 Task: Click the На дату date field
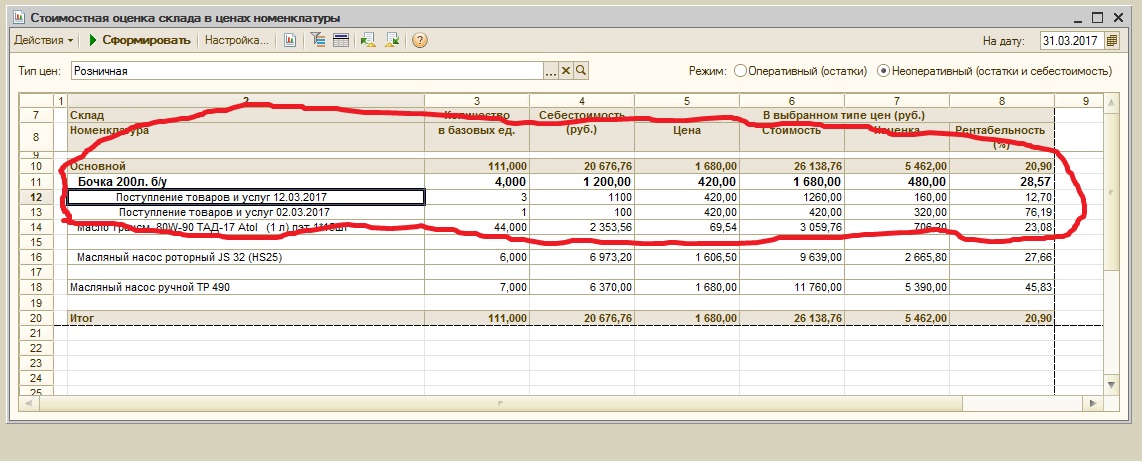tap(1070, 41)
